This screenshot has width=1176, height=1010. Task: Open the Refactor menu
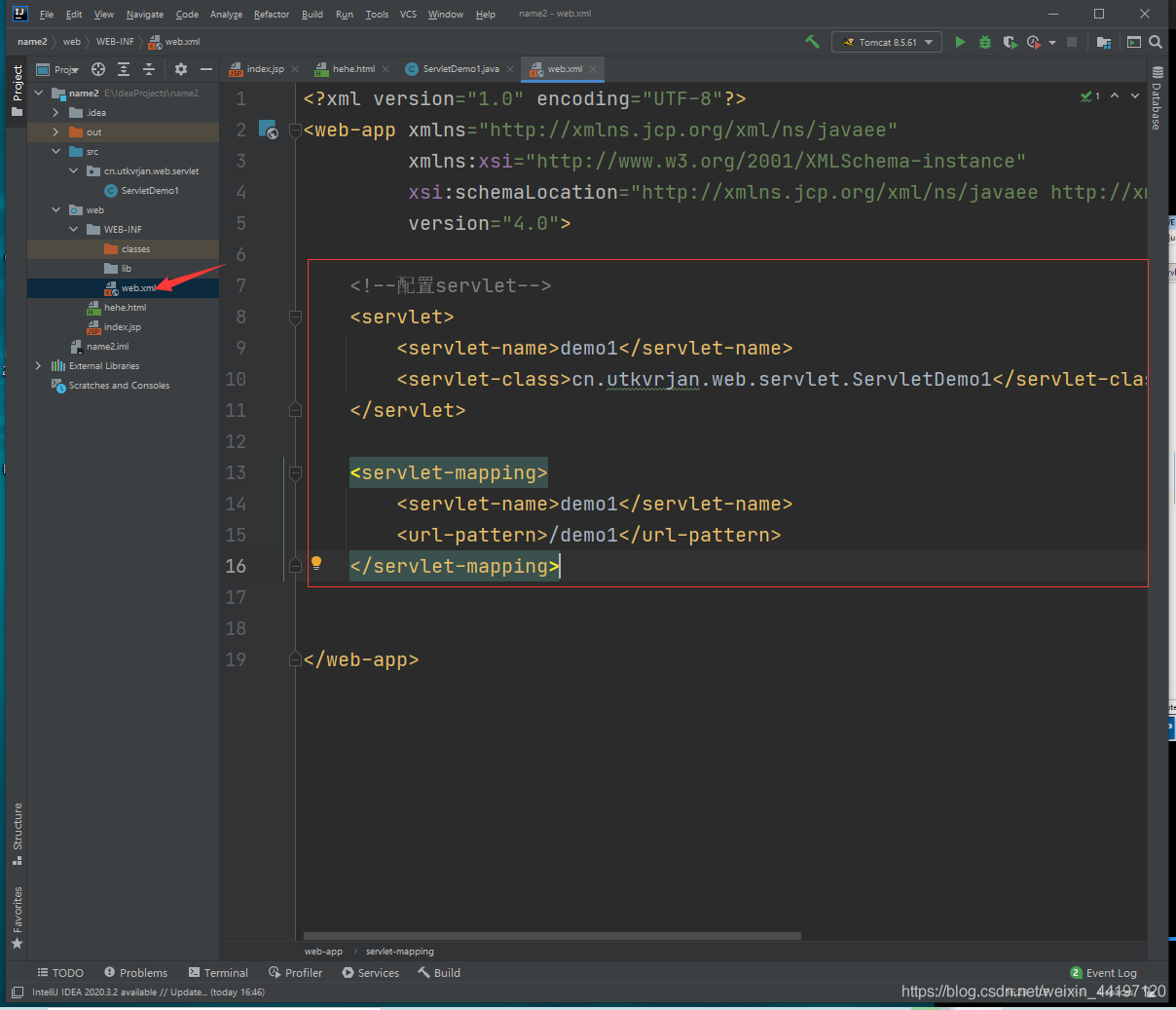pyautogui.click(x=271, y=15)
